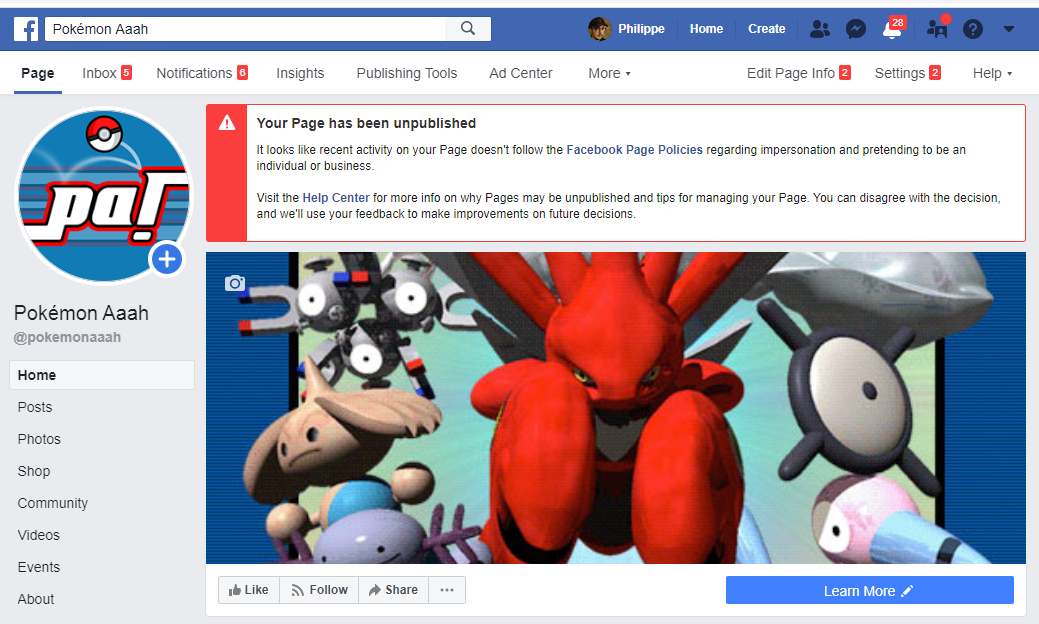Viewport: 1039px width, 624px height.
Task: Go to Home in top bar
Action: [706, 29]
